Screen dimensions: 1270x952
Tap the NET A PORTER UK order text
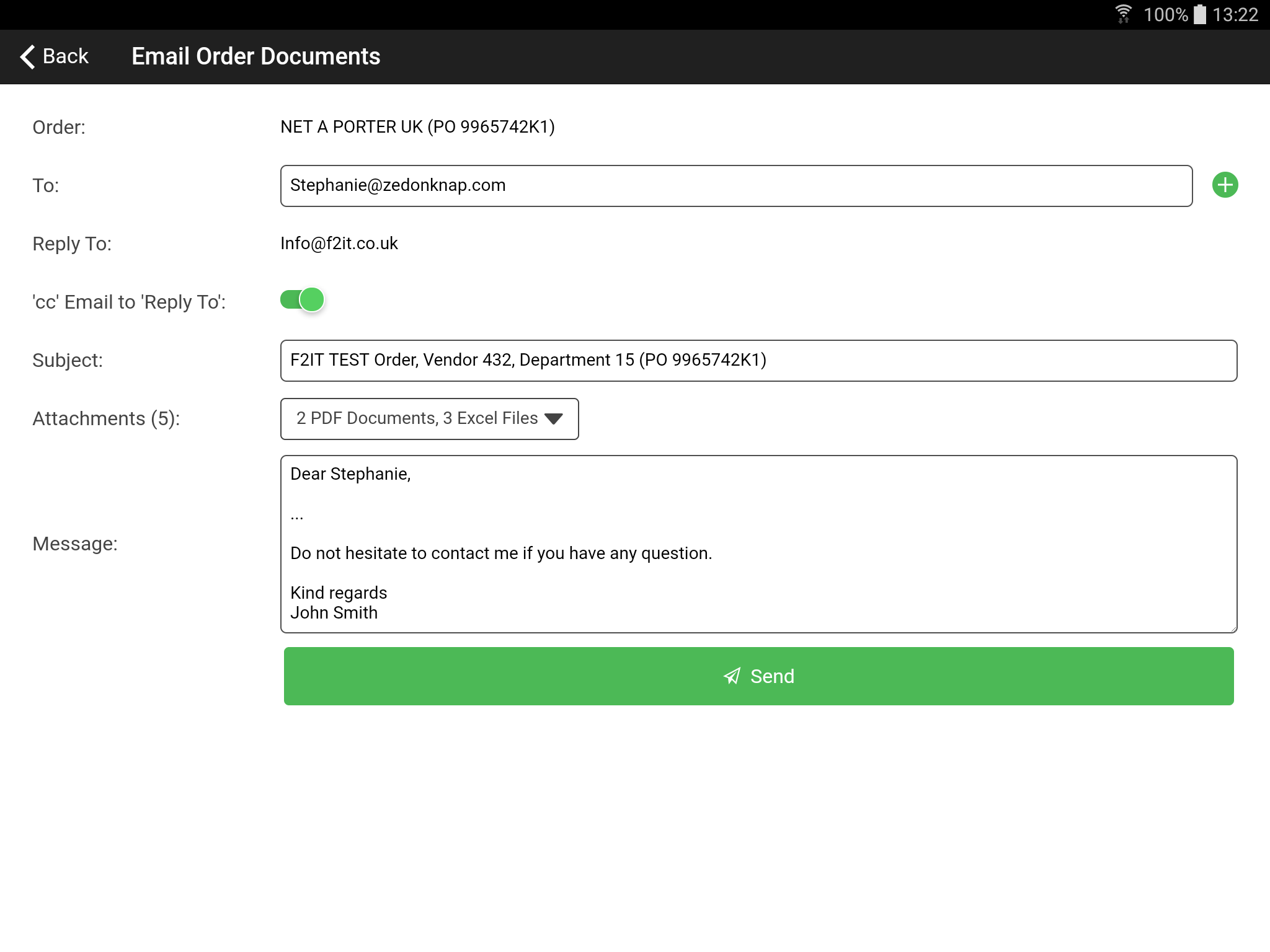(x=417, y=127)
